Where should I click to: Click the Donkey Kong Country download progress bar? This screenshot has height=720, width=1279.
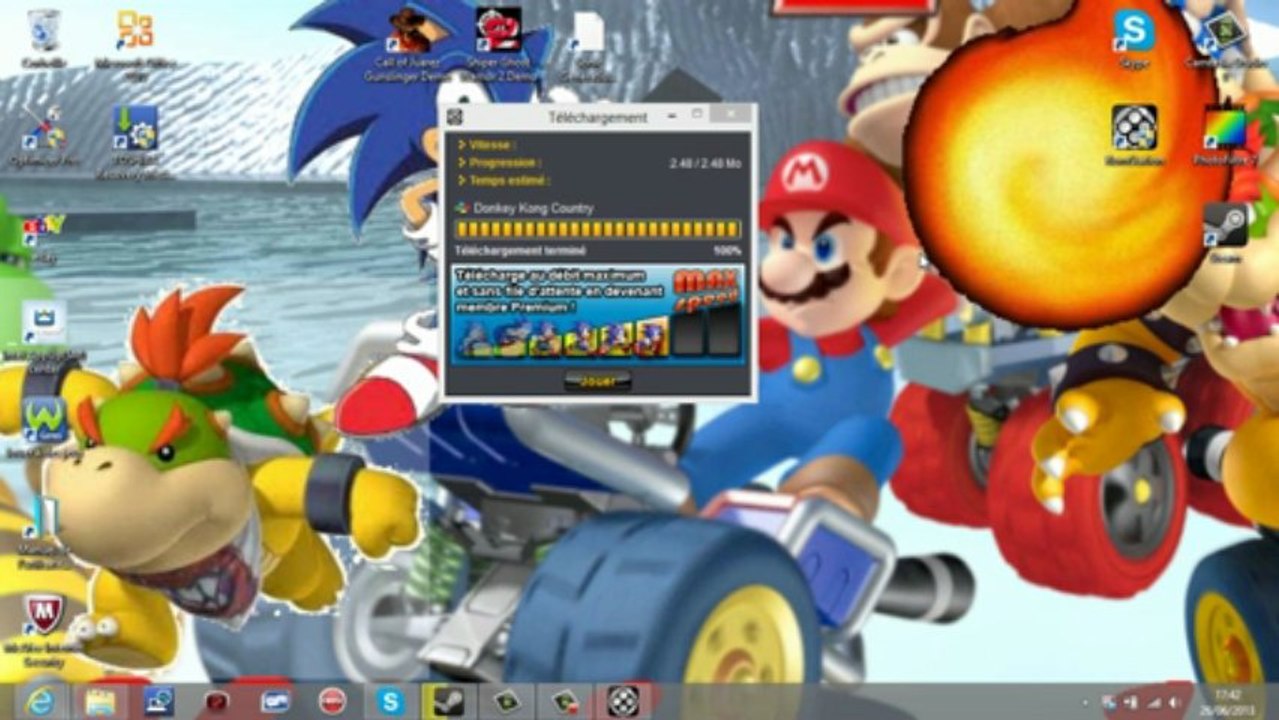coord(598,229)
